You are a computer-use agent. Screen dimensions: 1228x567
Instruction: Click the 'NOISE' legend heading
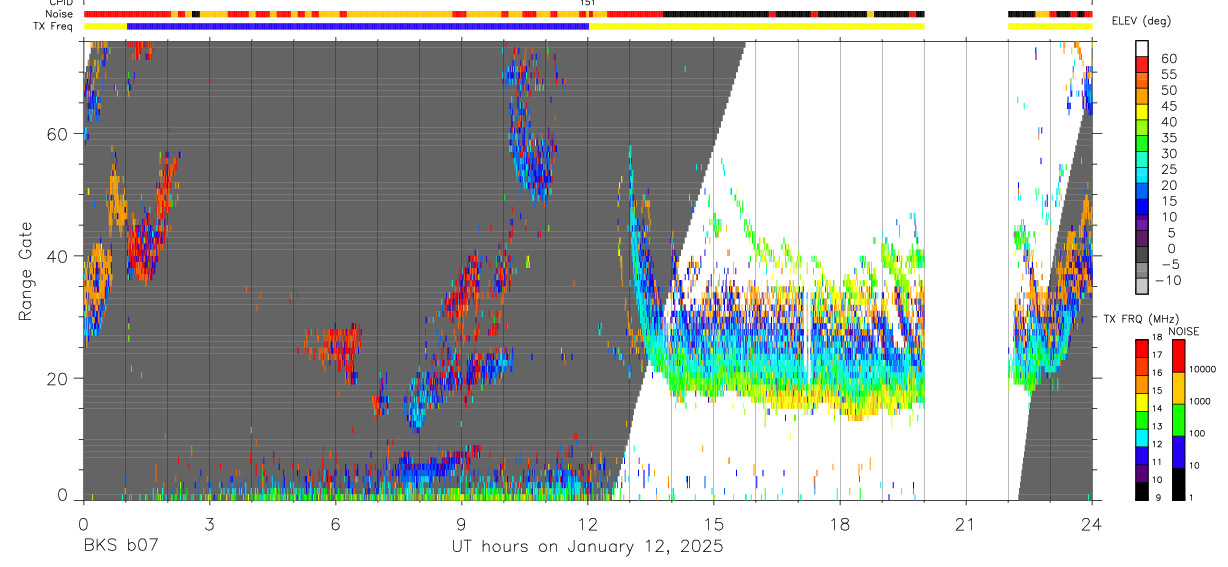1184,331
